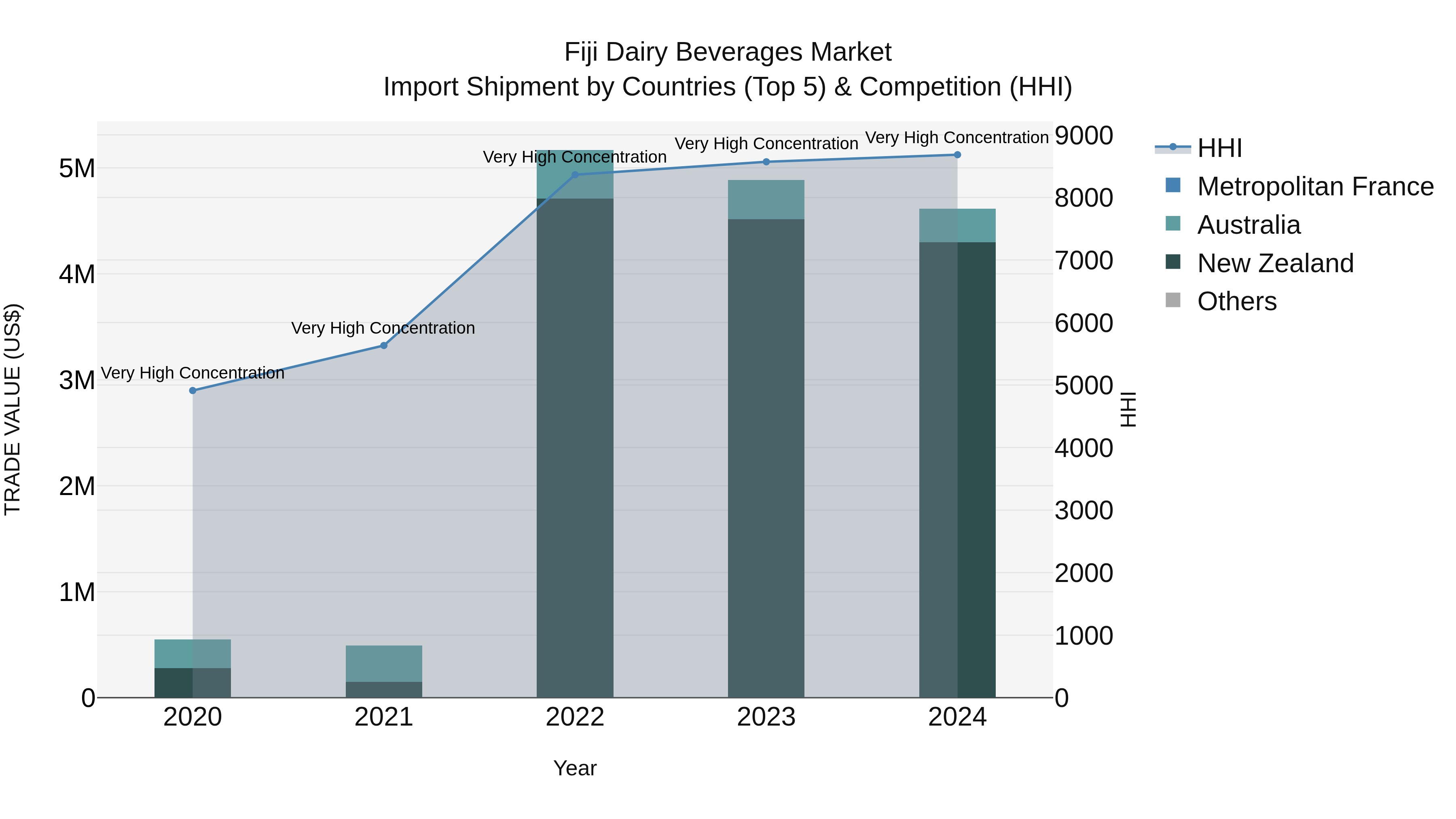This screenshot has width=1456, height=819.
Task: Toggle the HHI legend entry
Action: coord(1198,148)
